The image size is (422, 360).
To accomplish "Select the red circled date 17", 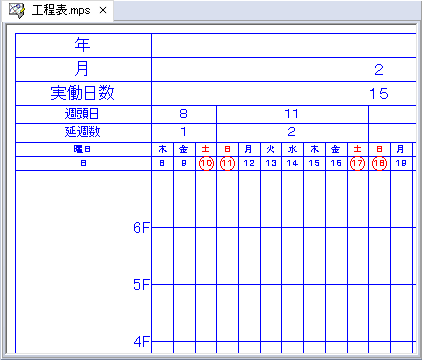I will (x=358, y=163).
